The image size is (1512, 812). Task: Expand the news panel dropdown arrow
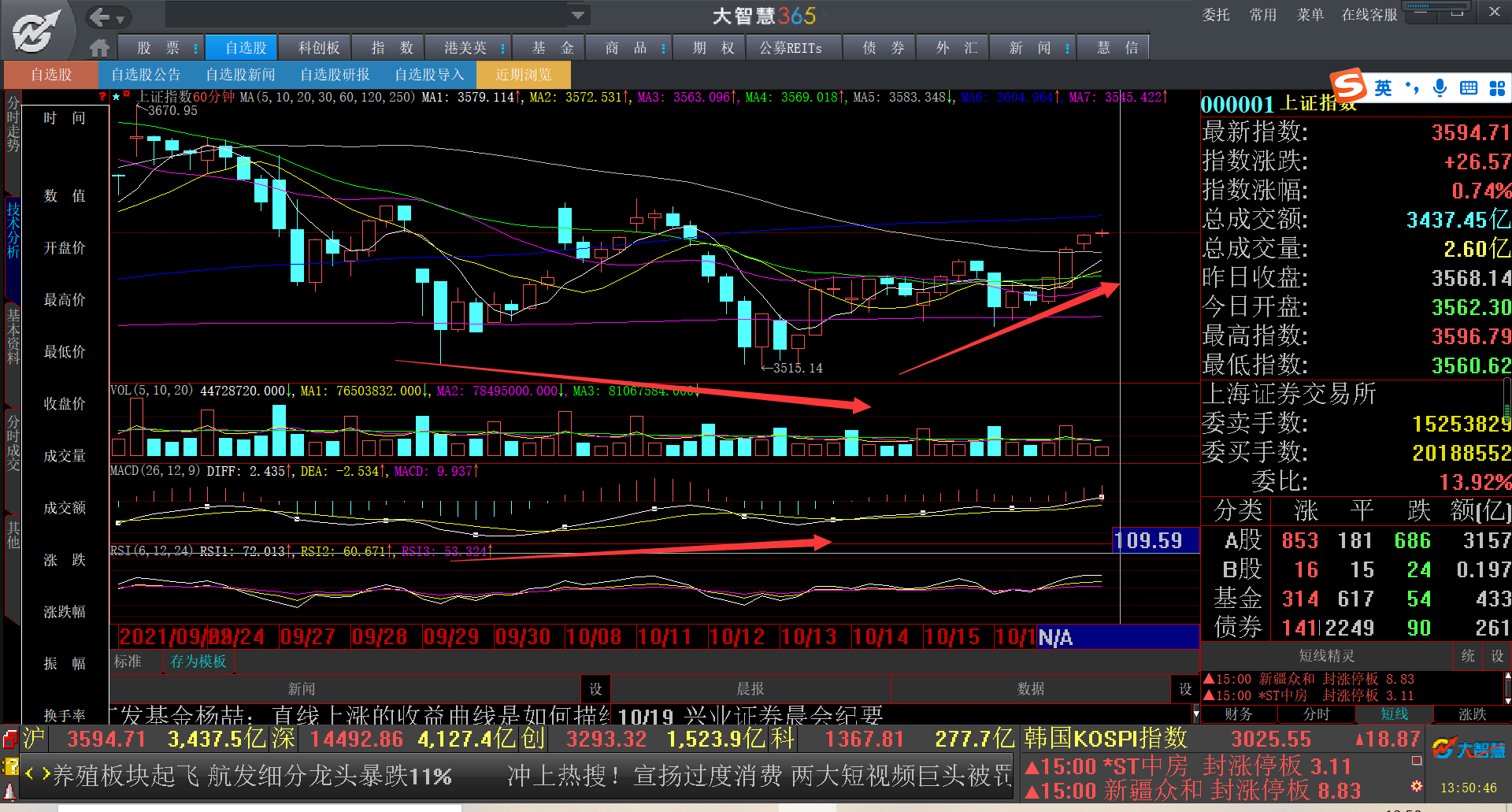click(x=1196, y=714)
